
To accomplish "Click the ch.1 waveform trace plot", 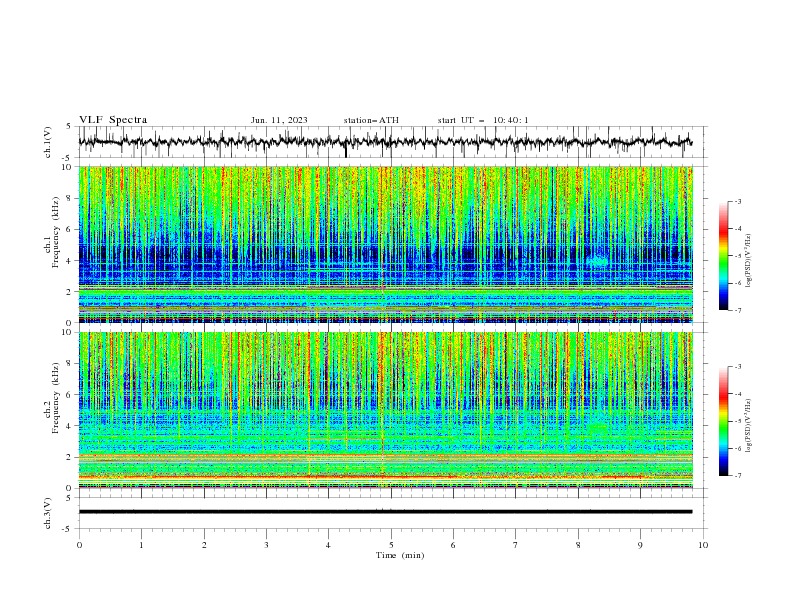I will pos(385,142).
